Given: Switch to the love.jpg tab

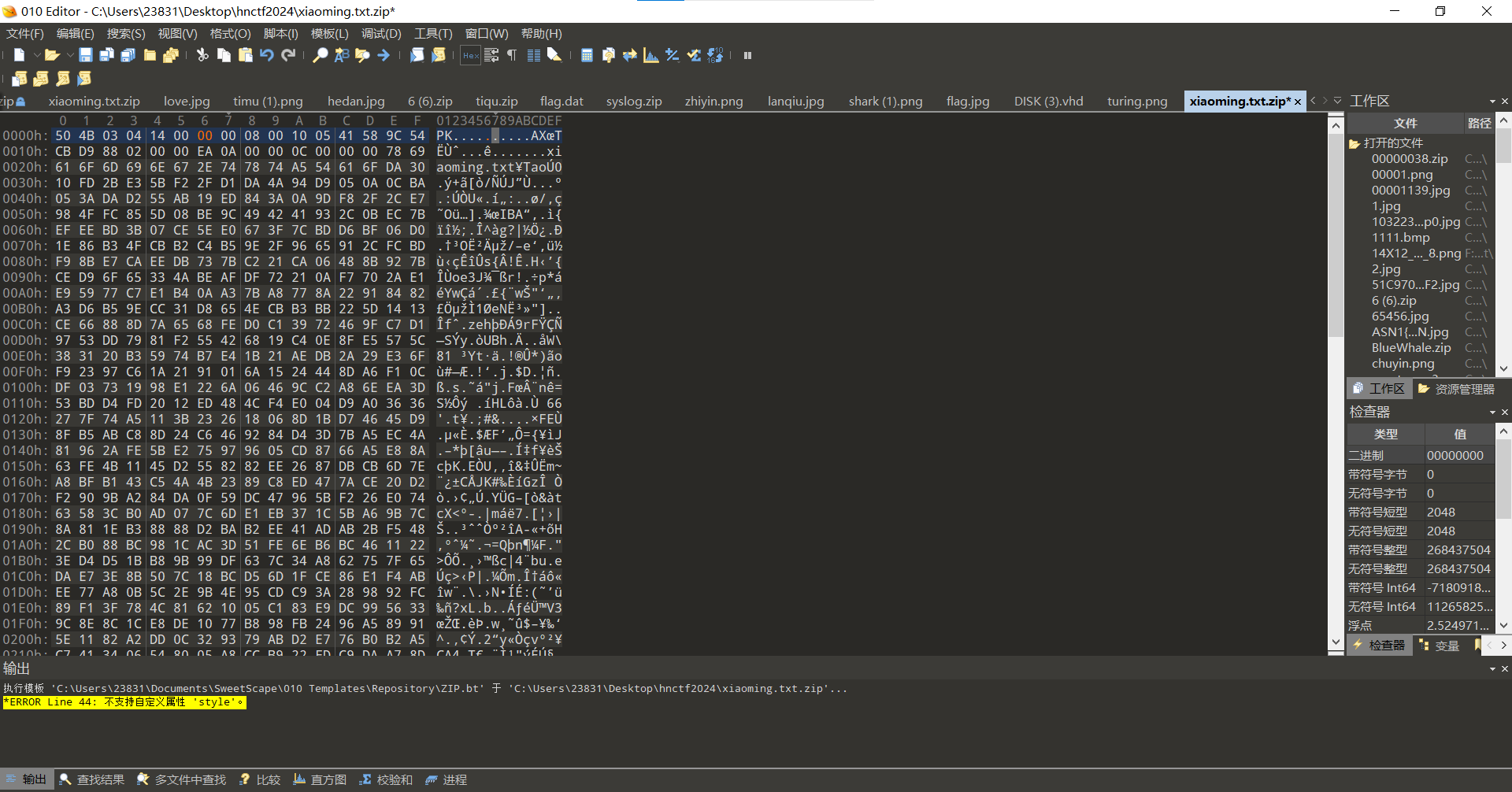Looking at the screenshot, I should 187,102.
